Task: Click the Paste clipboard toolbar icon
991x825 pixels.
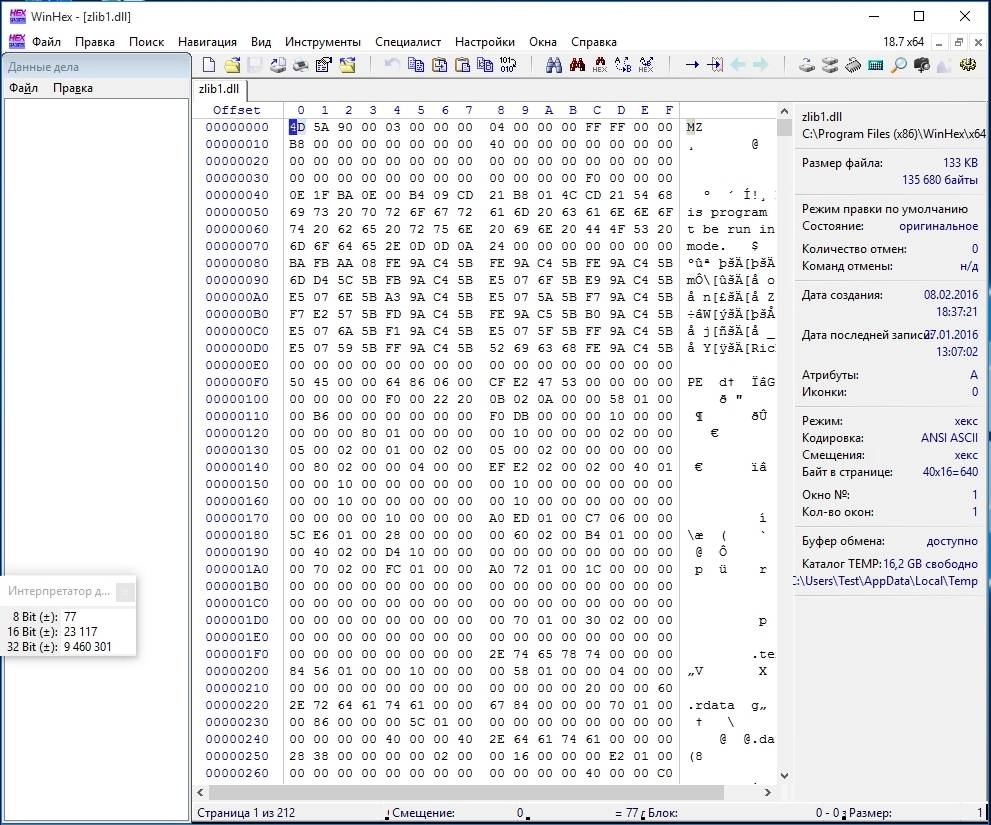Action: tap(462, 64)
